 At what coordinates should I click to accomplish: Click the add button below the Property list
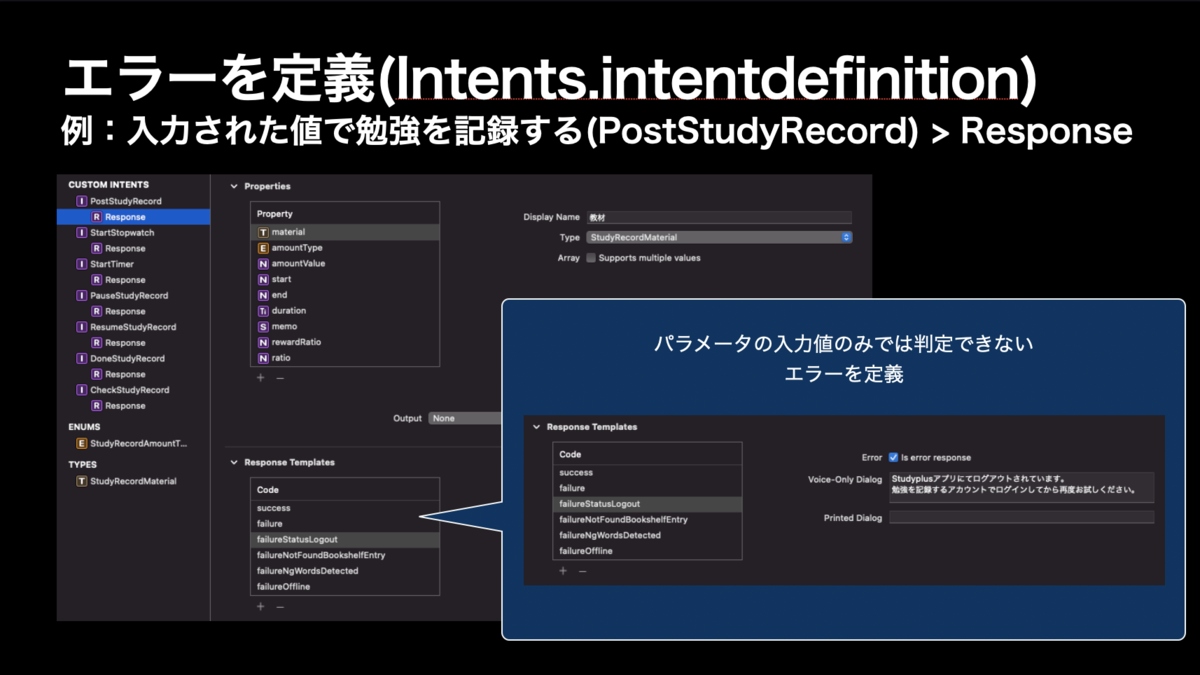point(259,378)
